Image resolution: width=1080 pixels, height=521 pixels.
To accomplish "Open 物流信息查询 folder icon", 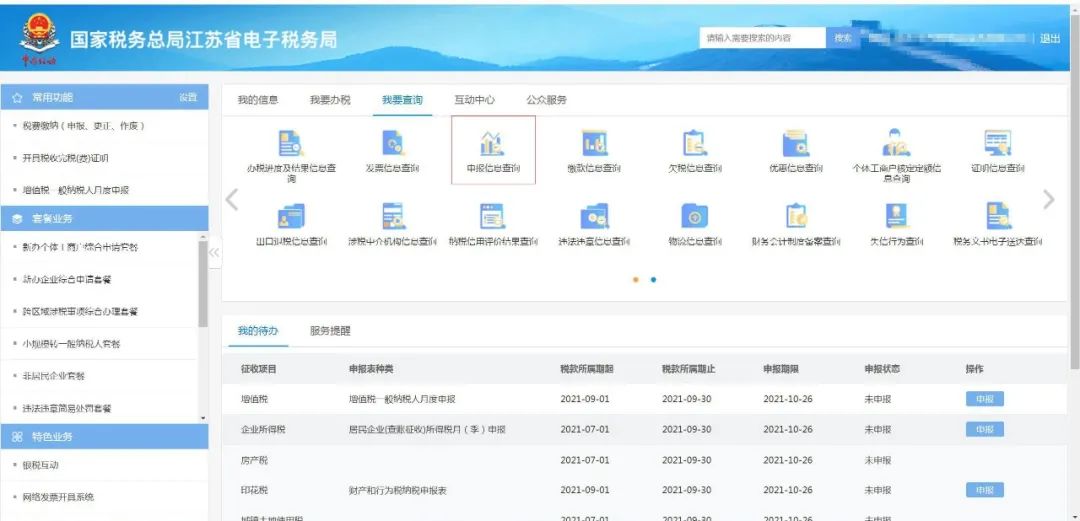I will 695,216.
